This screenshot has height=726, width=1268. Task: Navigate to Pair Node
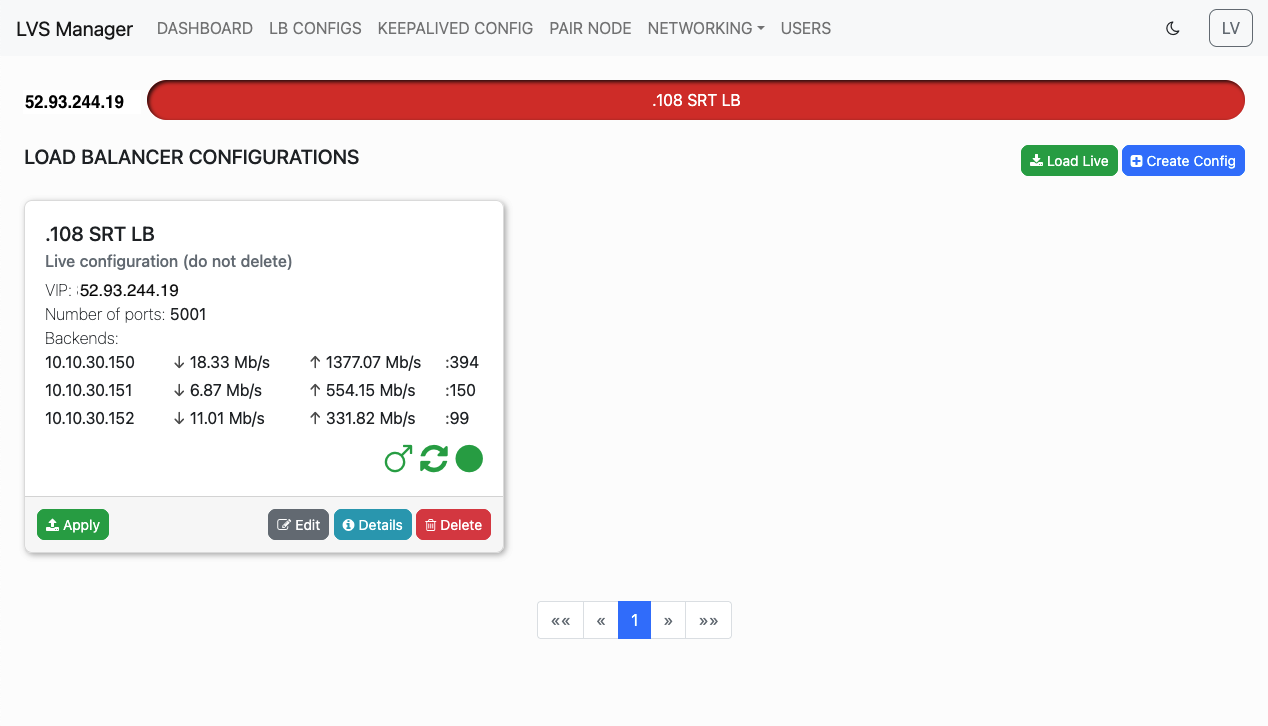point(590,28)
